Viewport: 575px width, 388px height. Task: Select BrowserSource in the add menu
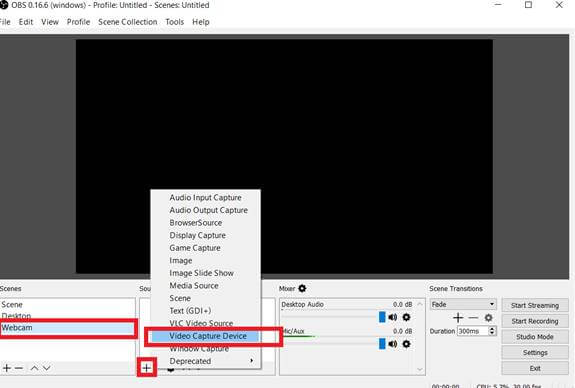[205, 223]
